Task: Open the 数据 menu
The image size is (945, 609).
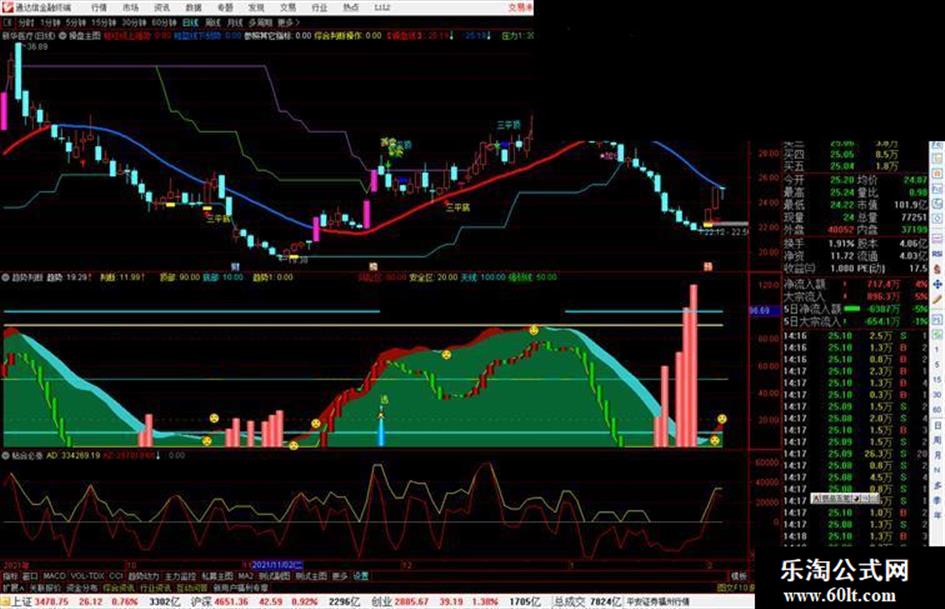Action: click(193, 7)
